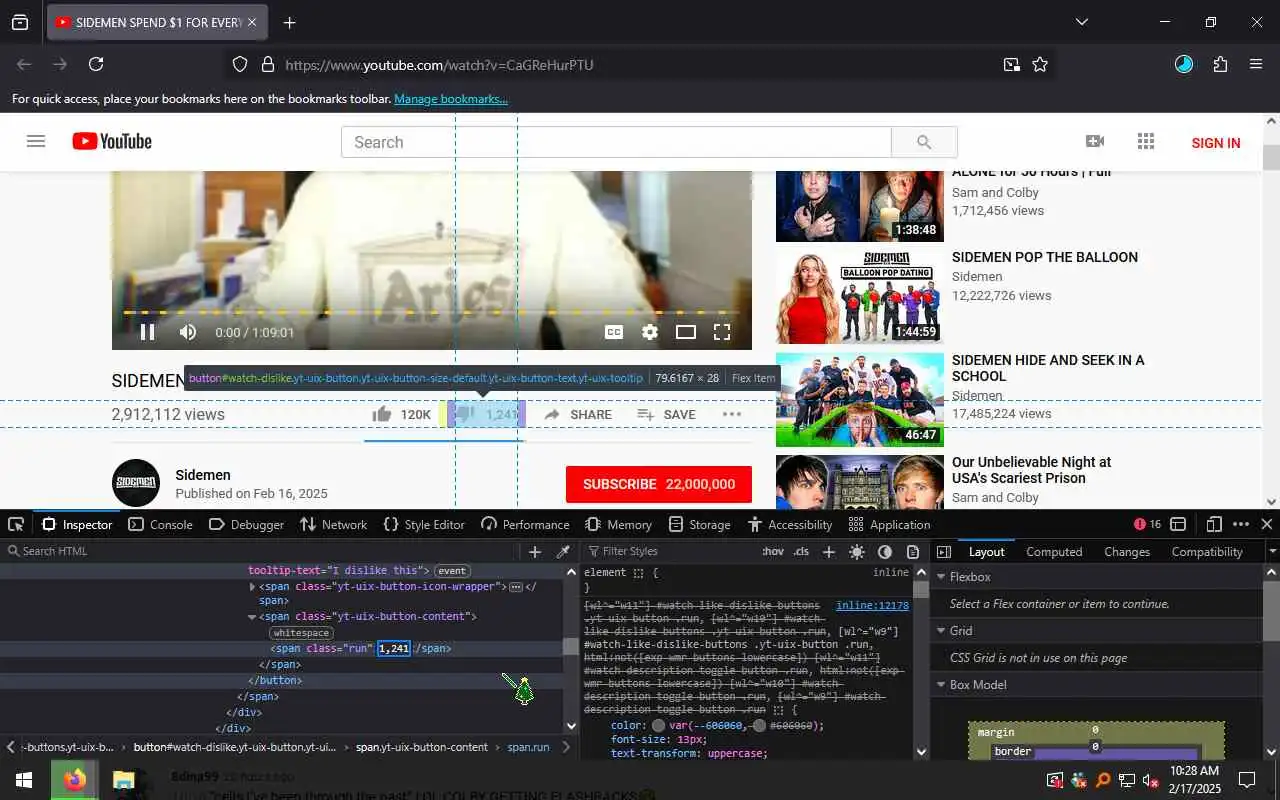Toggle closed captions CC button

[x=614, y=332]
